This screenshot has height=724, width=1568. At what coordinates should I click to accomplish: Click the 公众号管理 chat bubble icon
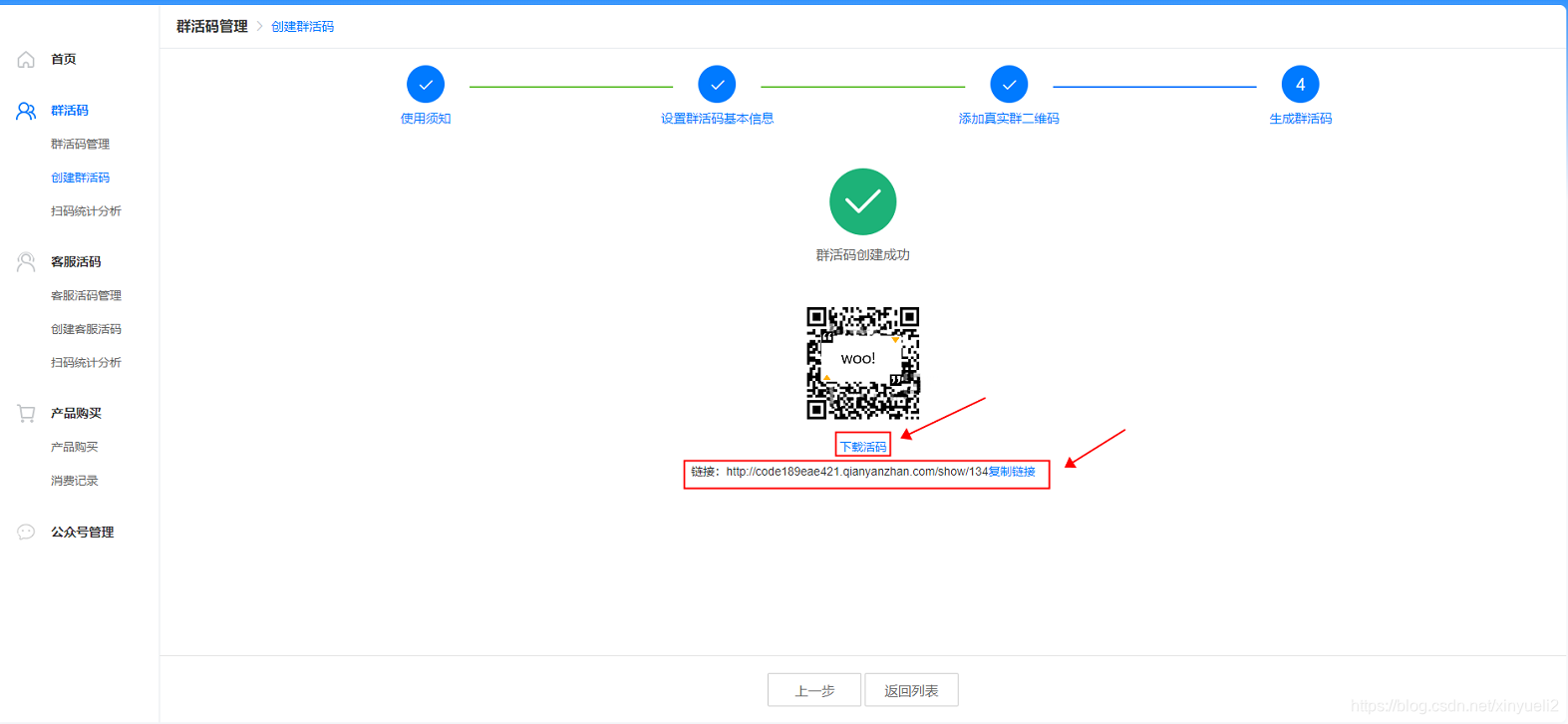(x=26, y=533)
